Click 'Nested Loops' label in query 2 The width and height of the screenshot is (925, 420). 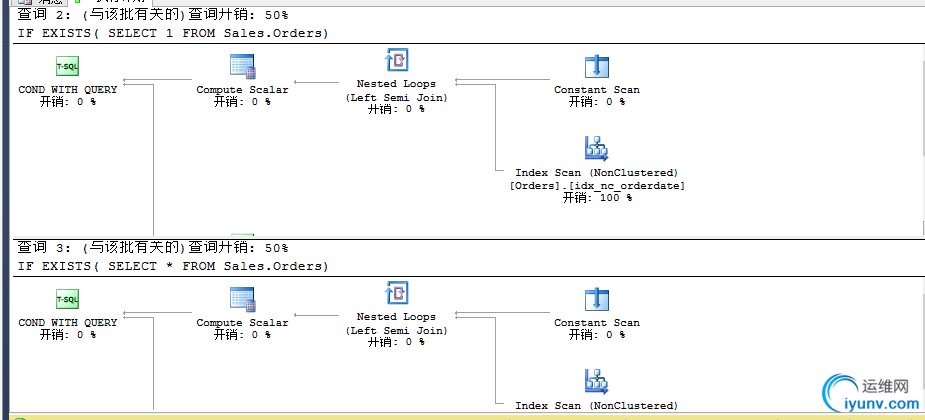[x=396, y=84]
